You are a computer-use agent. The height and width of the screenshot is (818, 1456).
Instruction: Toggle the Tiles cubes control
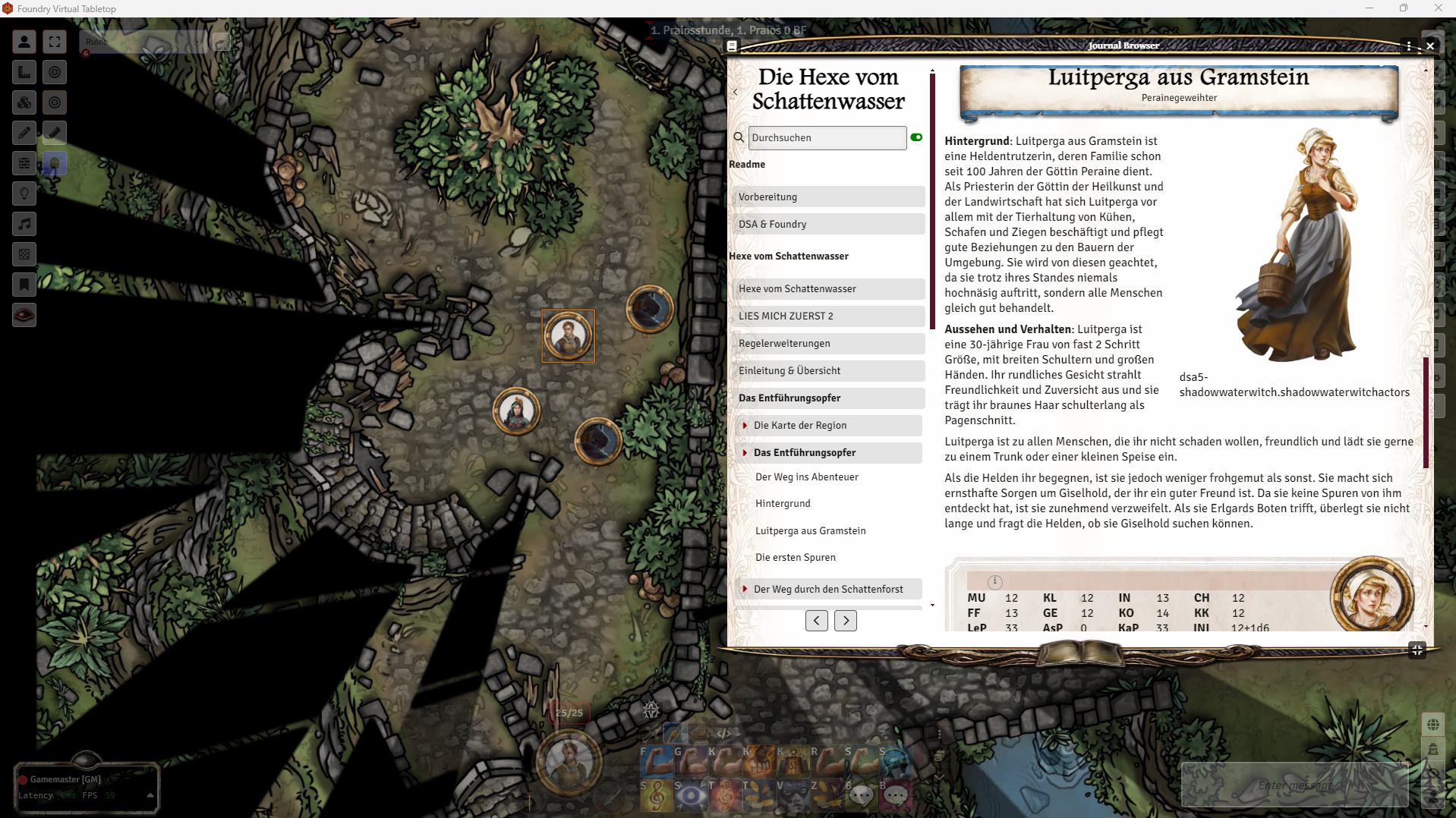click(24, 102)
